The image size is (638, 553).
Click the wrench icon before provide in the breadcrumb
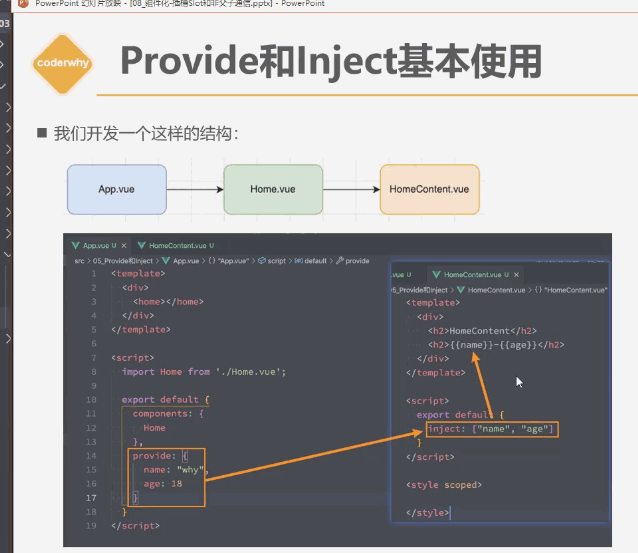[x=339, y=260]
